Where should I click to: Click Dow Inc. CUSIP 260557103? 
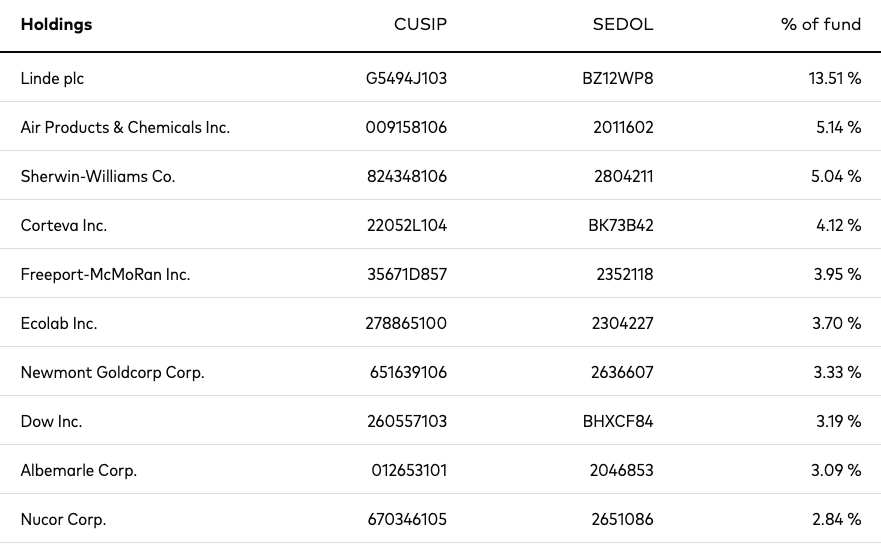coord(407,421)
